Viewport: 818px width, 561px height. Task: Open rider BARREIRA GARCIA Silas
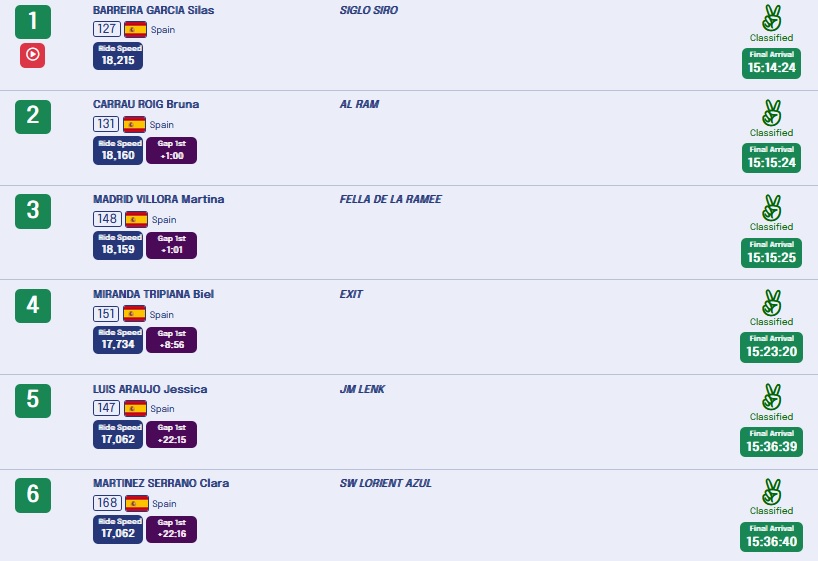coord(153,10)
